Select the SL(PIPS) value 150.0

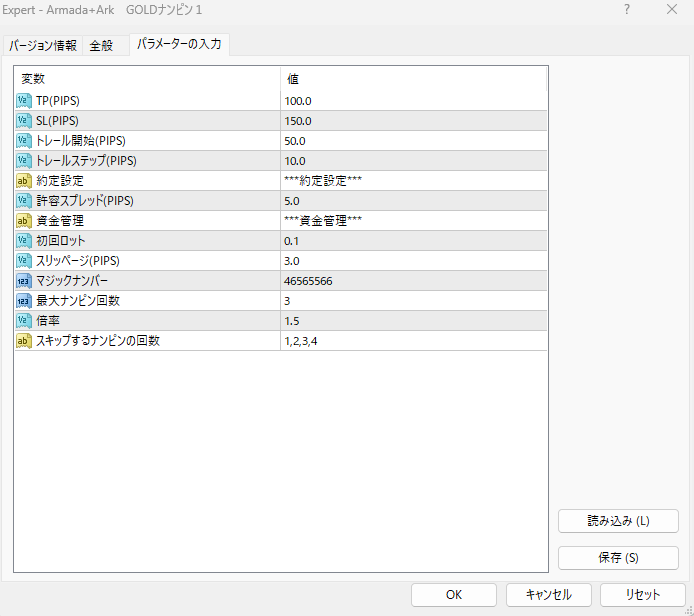pyautogui.click(x=298, y=121)
